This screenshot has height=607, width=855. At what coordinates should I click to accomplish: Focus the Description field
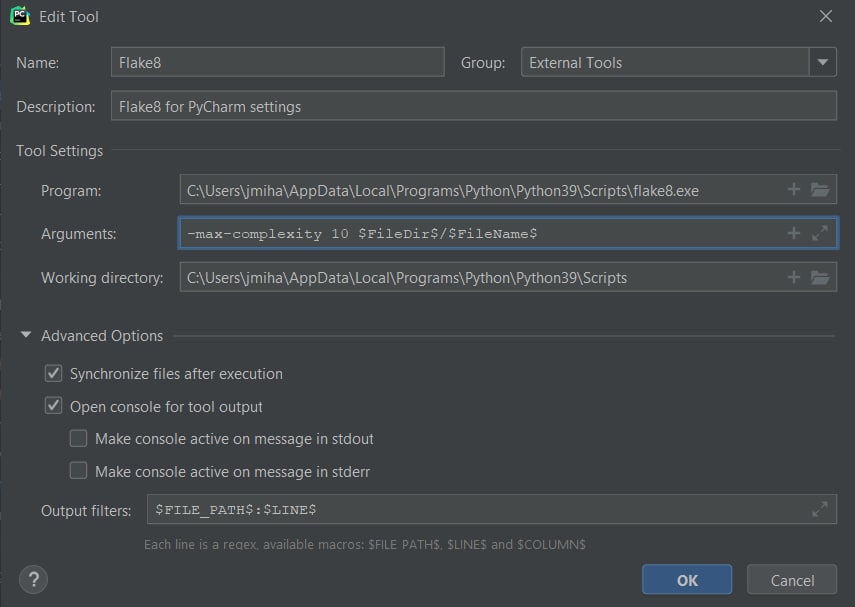[x=474, y=106]
